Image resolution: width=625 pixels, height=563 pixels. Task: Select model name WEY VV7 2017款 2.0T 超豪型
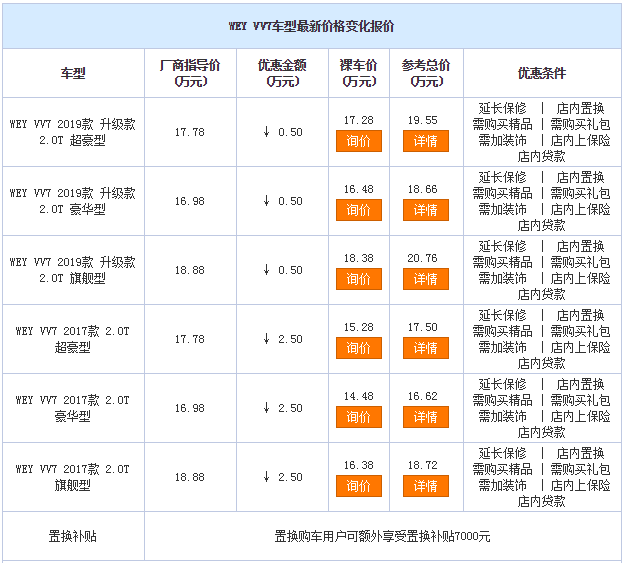[x=73, y=339]
